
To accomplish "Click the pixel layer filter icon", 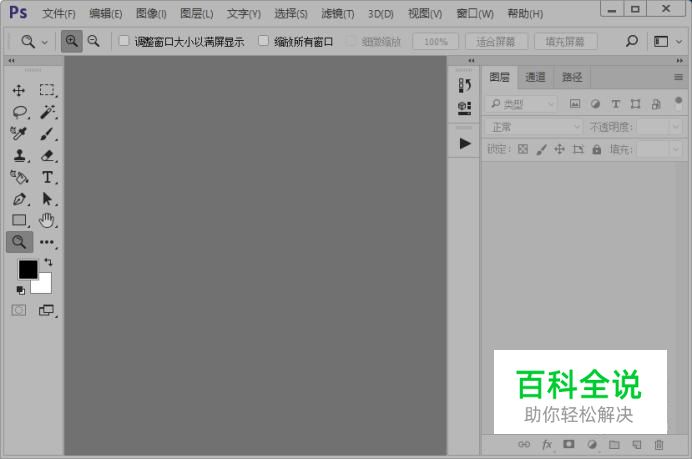I will (x=575, y=104).
